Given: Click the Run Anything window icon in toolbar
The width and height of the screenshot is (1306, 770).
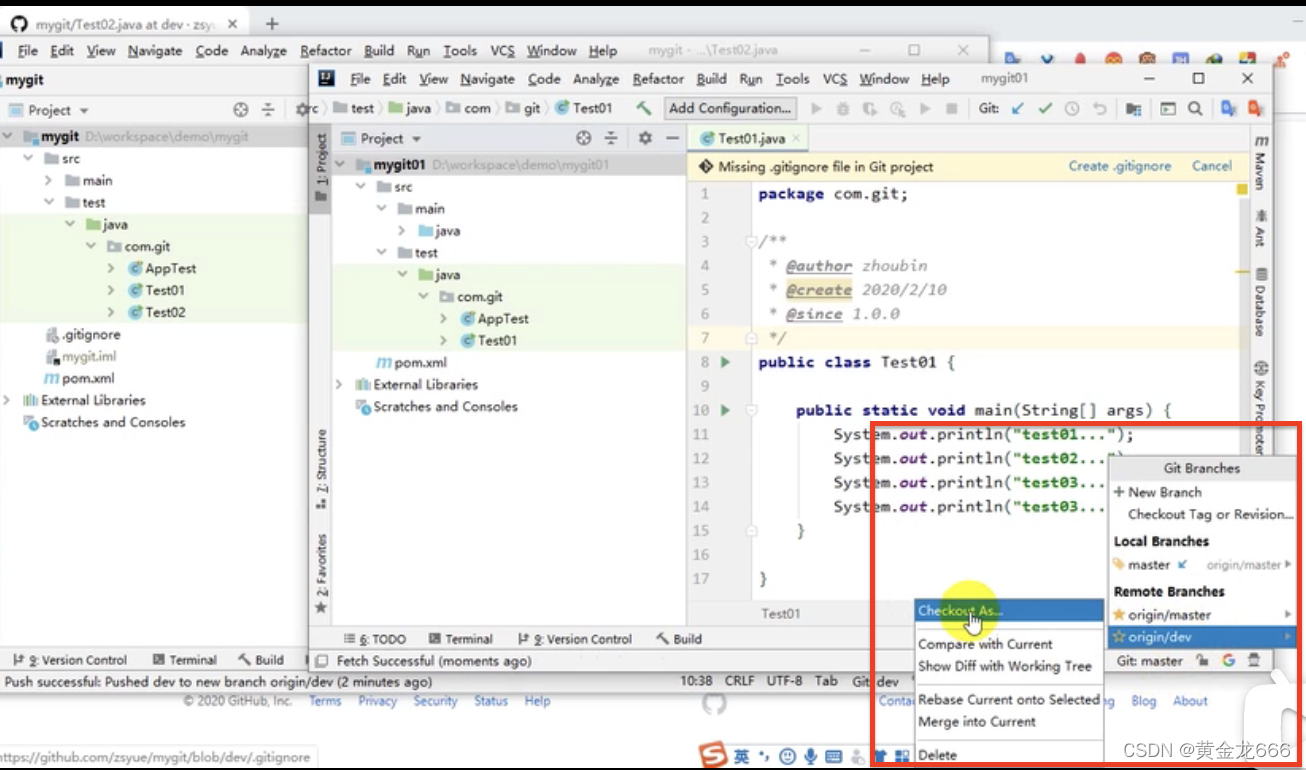Looking at the screenshot, I should 1167,108.
